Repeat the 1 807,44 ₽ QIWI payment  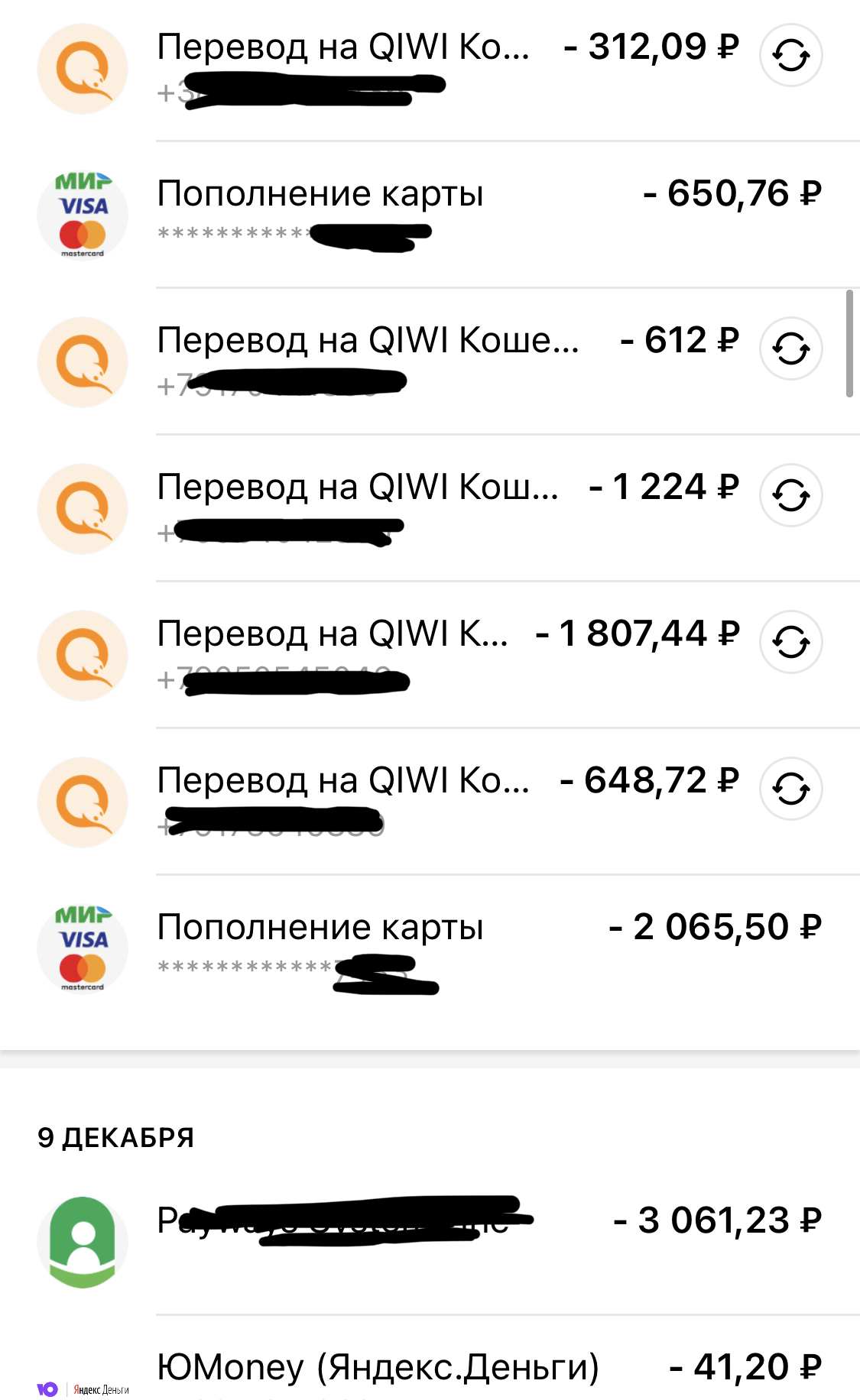[790, 642]
